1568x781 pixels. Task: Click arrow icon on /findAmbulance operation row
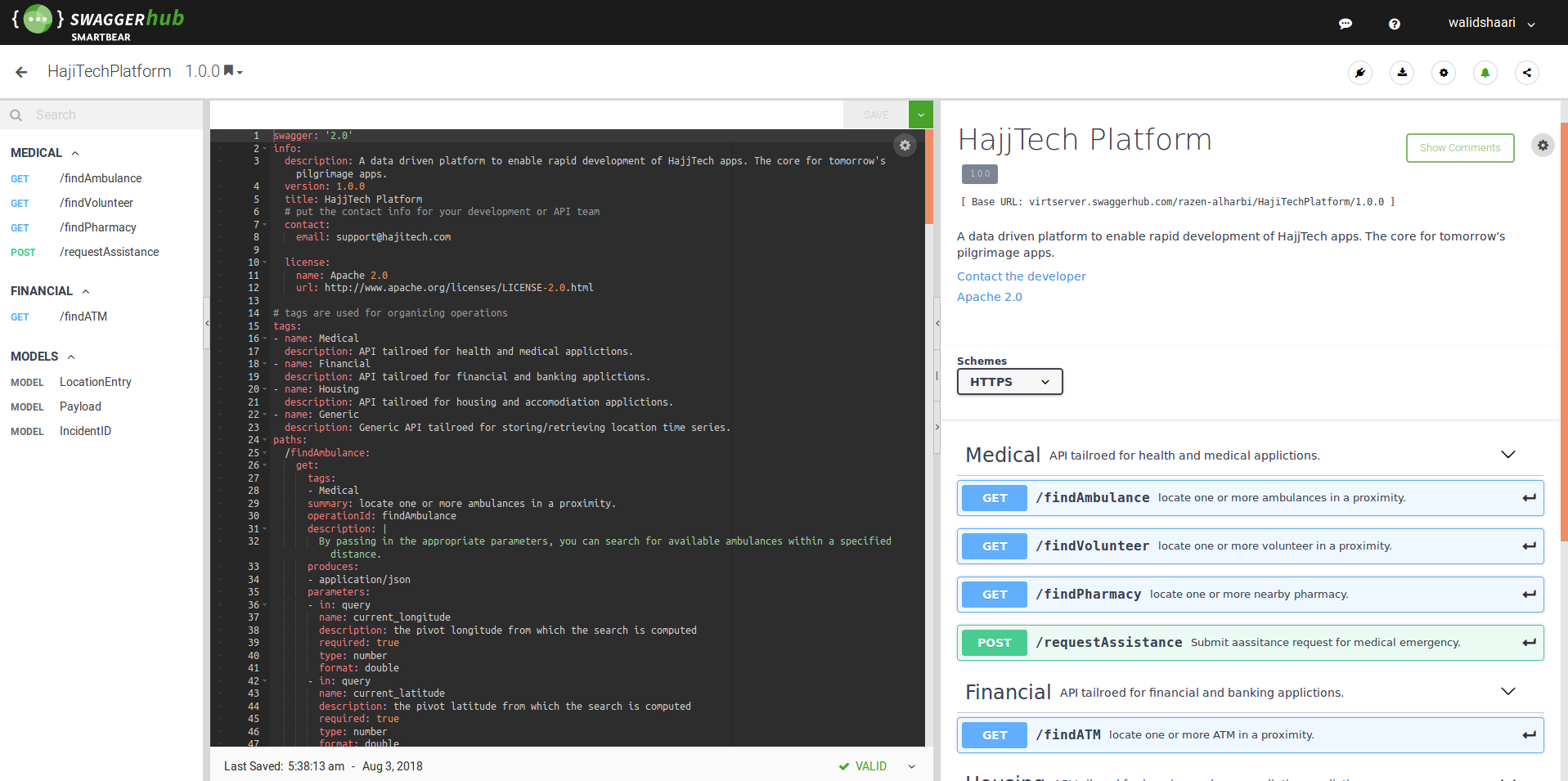tap(1529, 498)
